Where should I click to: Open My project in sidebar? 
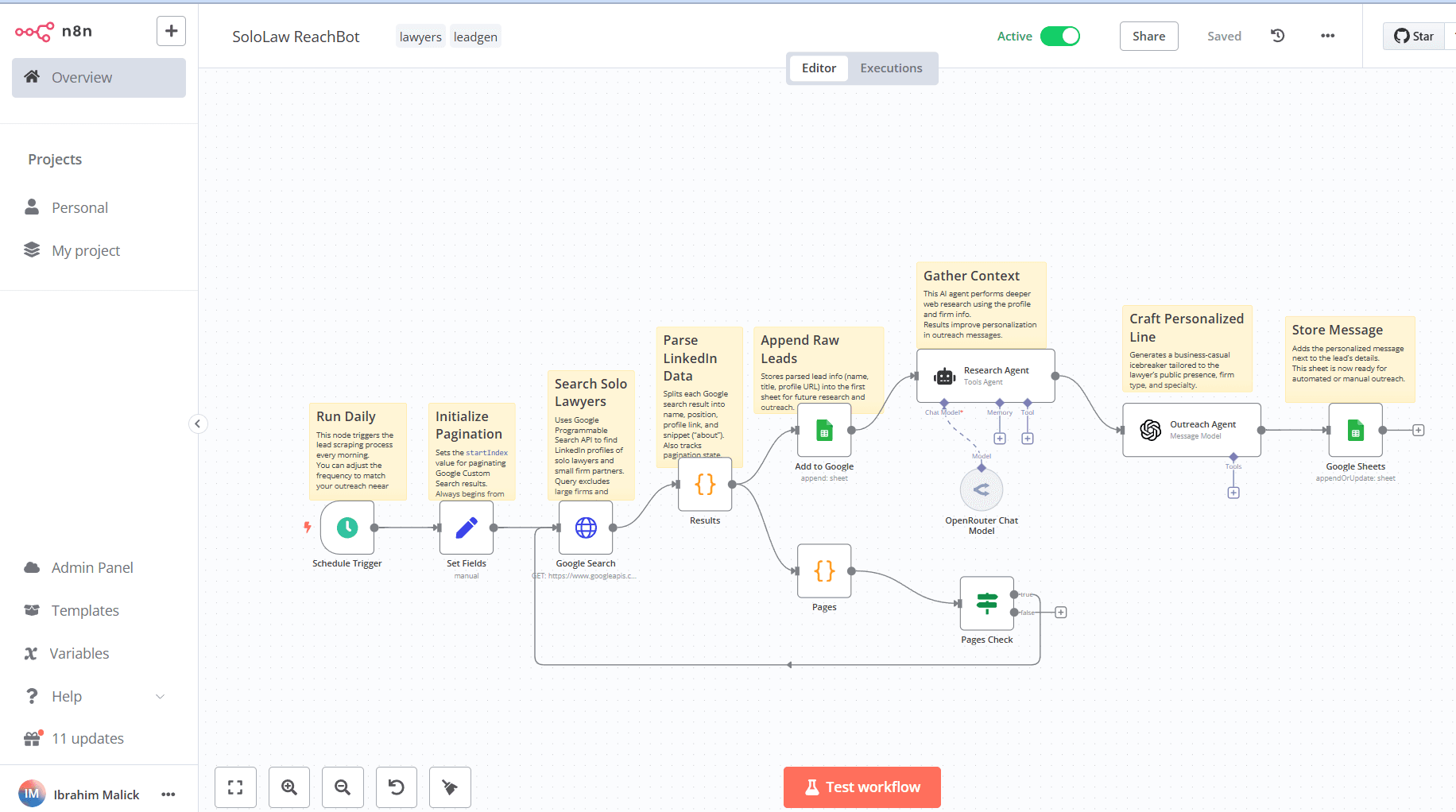[x=99, y=250]
